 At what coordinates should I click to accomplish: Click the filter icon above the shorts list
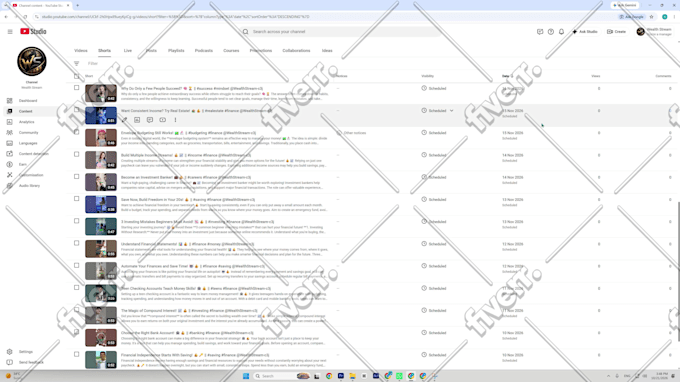77,63
